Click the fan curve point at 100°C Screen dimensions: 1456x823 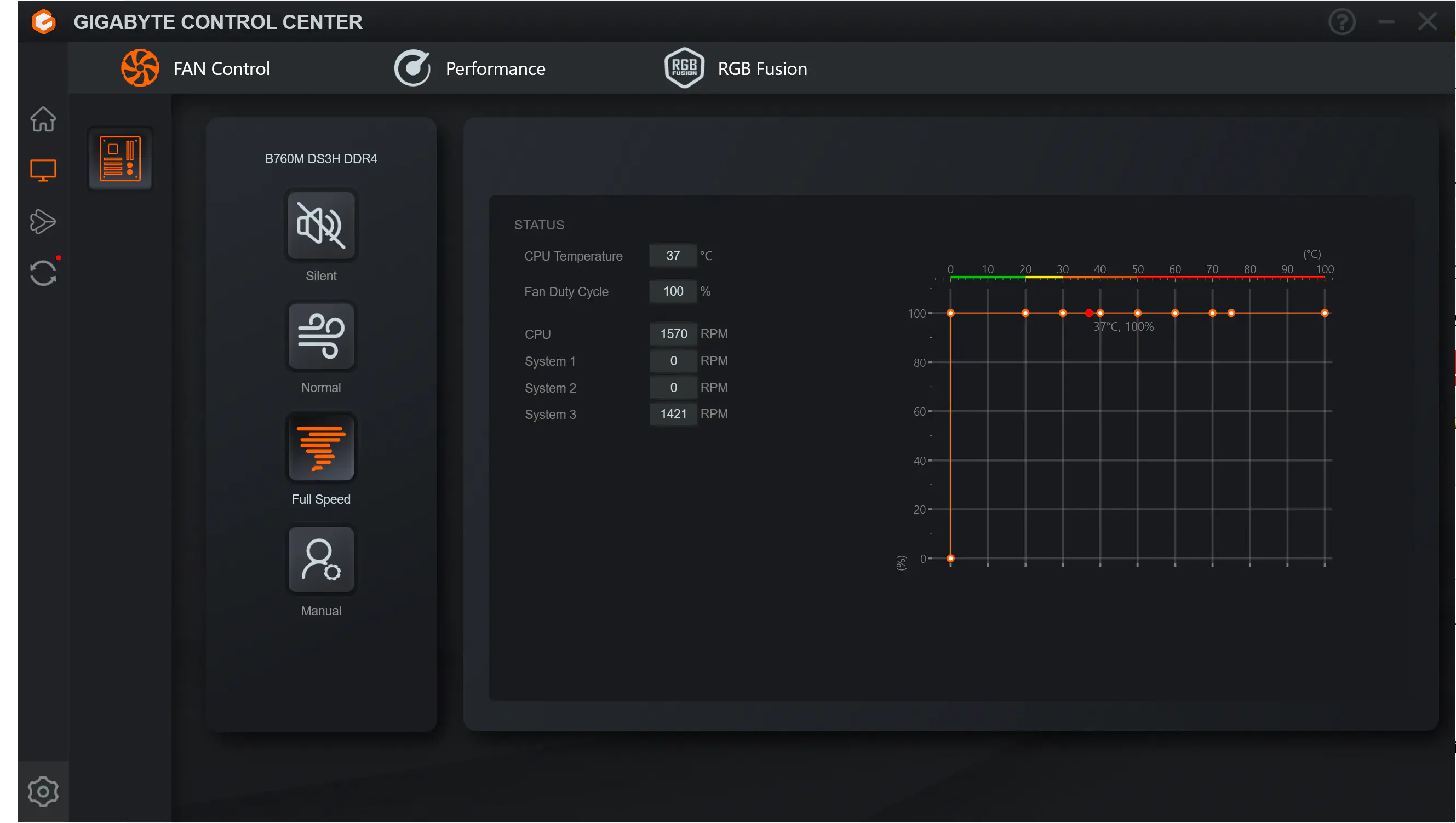1325,313
